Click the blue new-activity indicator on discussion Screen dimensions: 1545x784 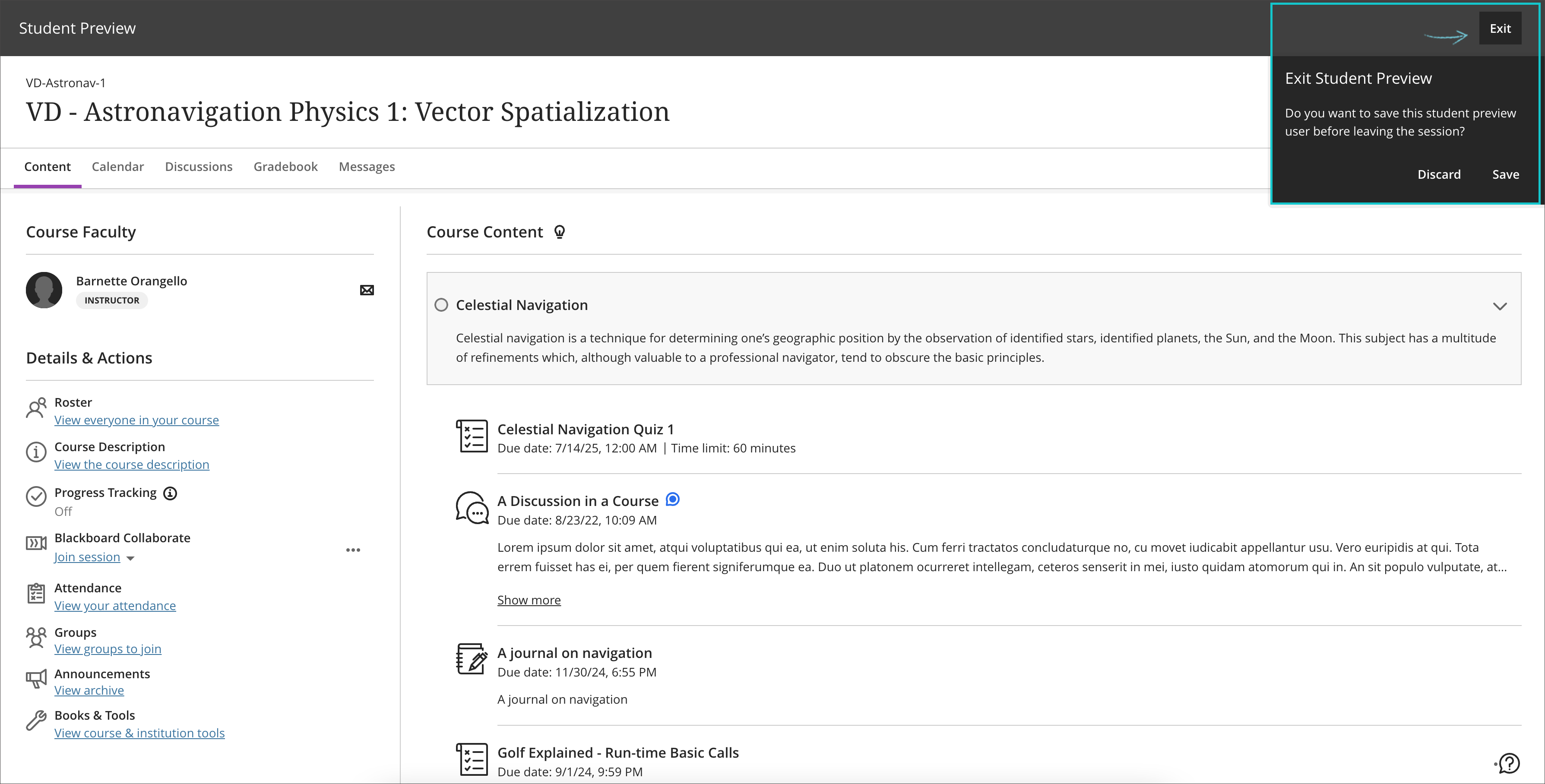coord(673,499)
